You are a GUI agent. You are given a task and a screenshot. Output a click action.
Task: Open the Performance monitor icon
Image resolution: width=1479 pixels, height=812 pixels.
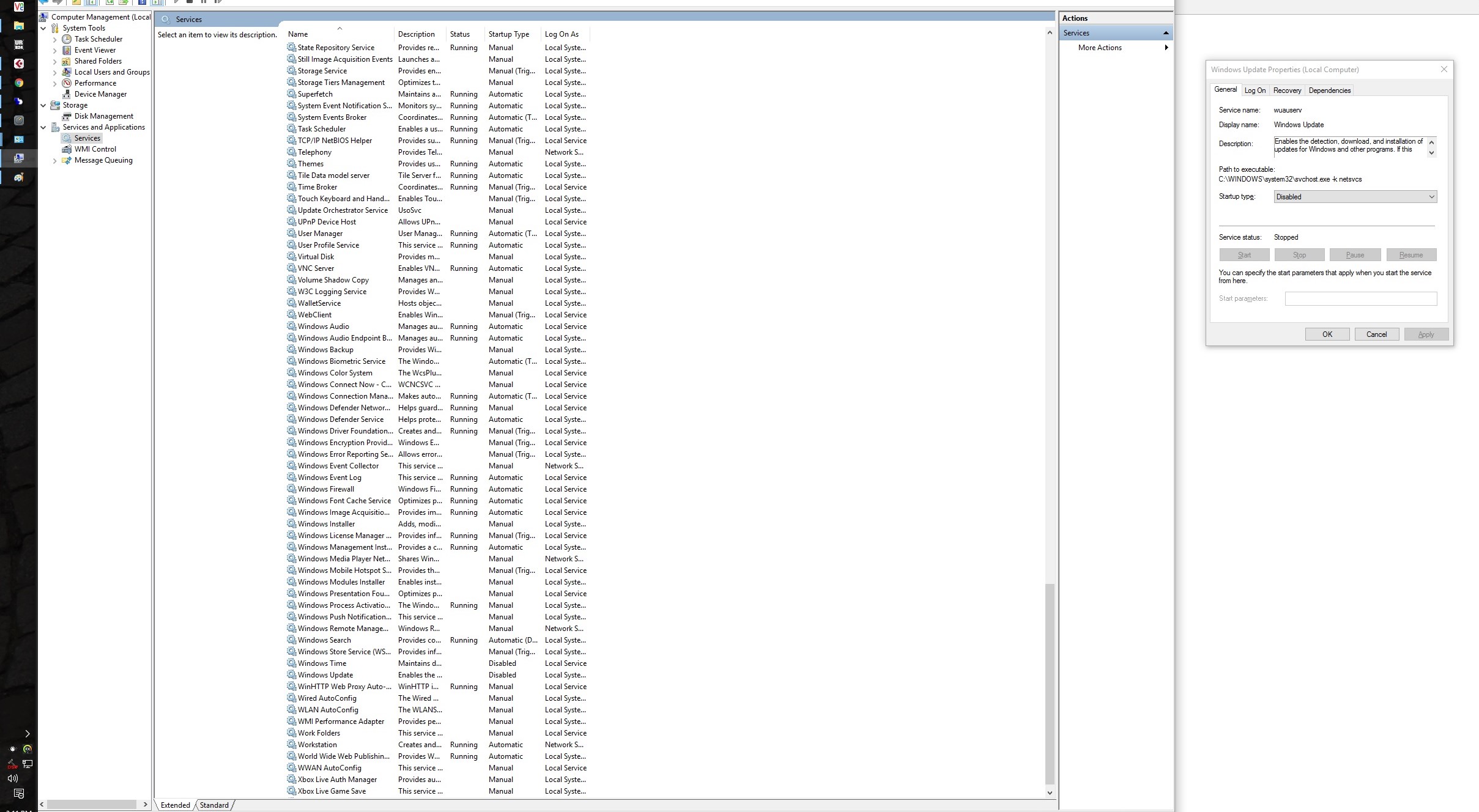click(x=67, y=83)
